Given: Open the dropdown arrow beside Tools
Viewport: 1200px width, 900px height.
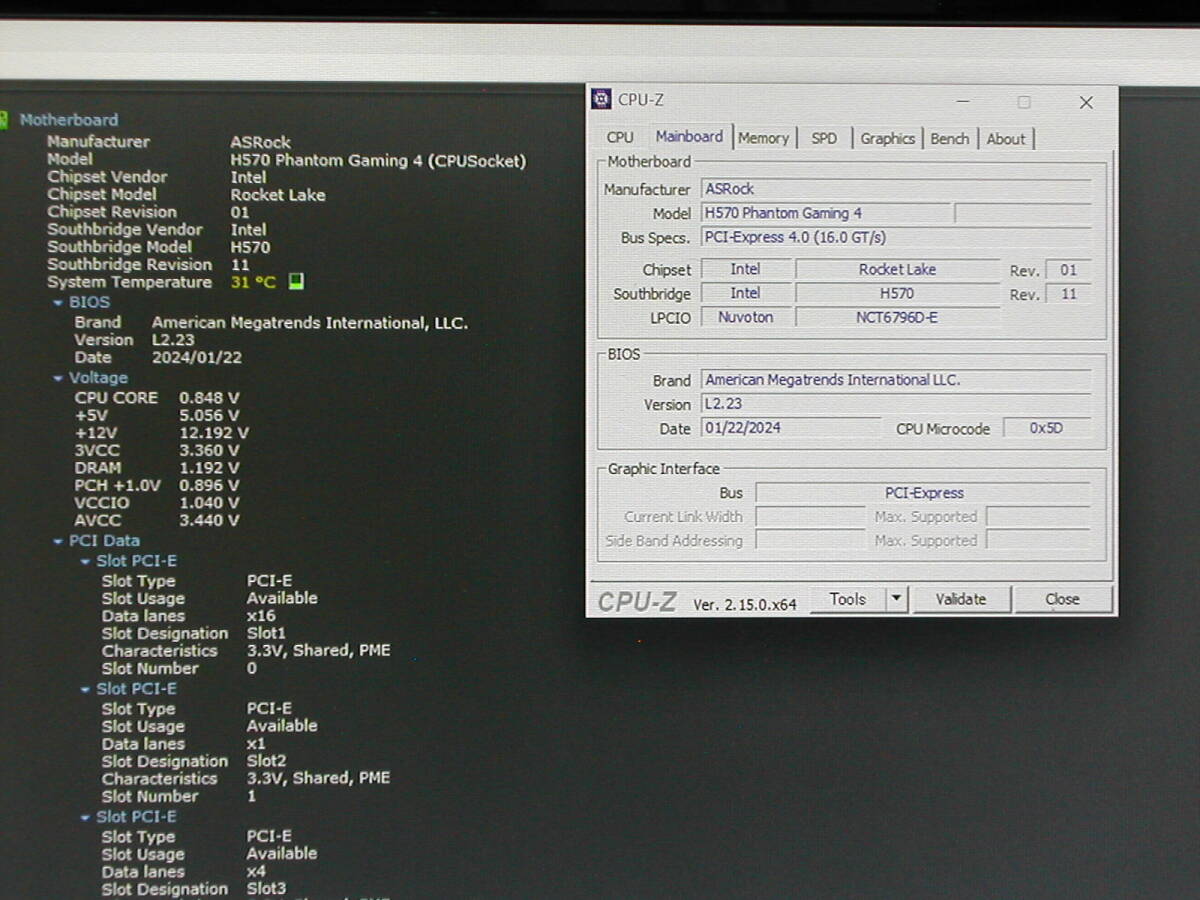Looking at the screenshot, I should [896, 599].
